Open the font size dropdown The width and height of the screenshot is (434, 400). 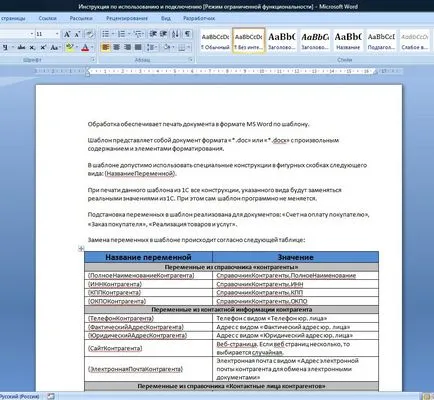click(x=57, y=34)
